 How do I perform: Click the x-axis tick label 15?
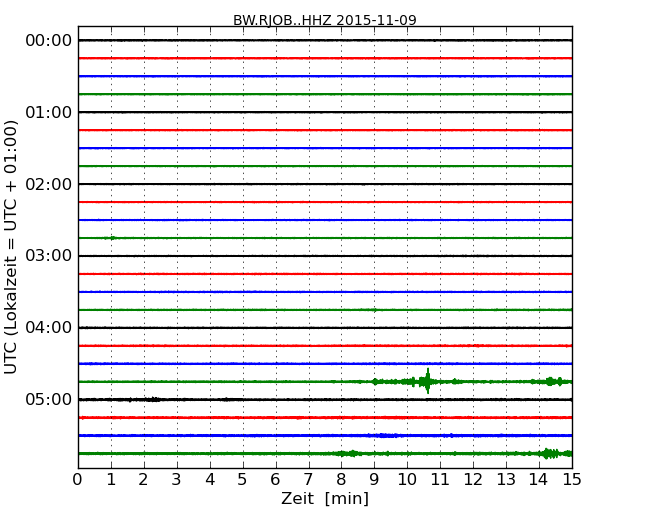[x=572, y=480]
